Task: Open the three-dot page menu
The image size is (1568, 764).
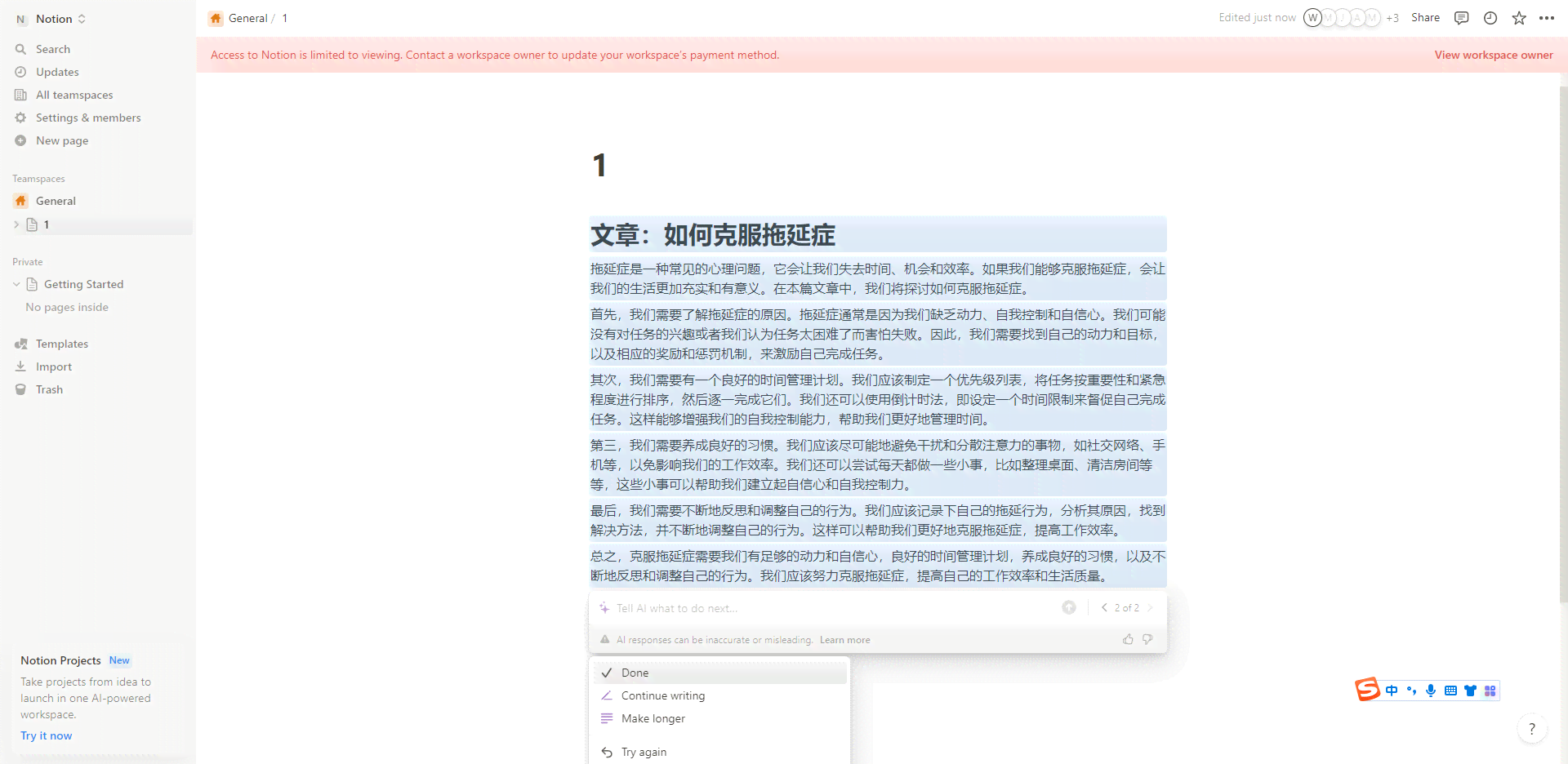Action: point(1547,18)
